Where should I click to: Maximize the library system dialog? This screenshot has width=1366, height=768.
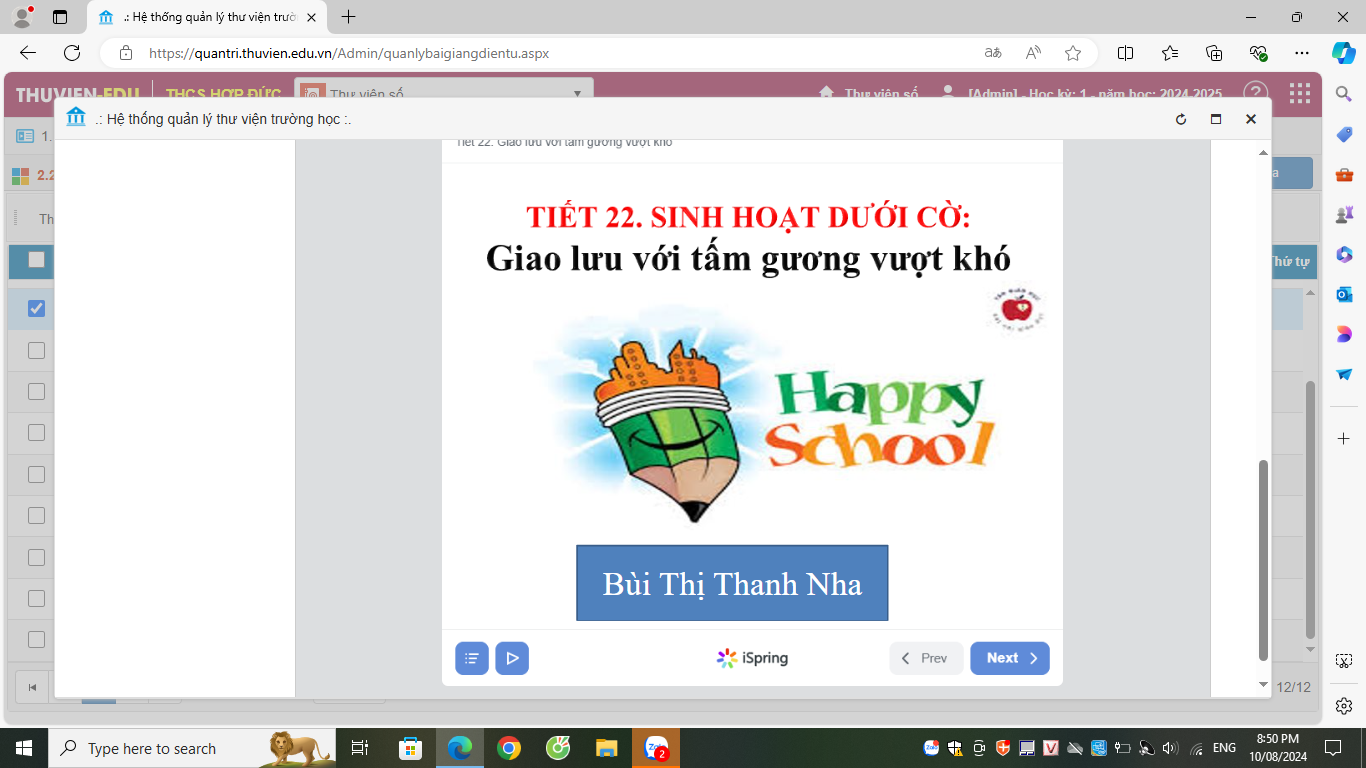click(1216, 119)
